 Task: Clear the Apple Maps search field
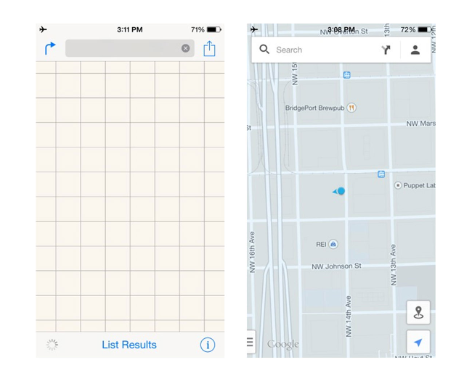pyautogui.click(x=186, y=48)
